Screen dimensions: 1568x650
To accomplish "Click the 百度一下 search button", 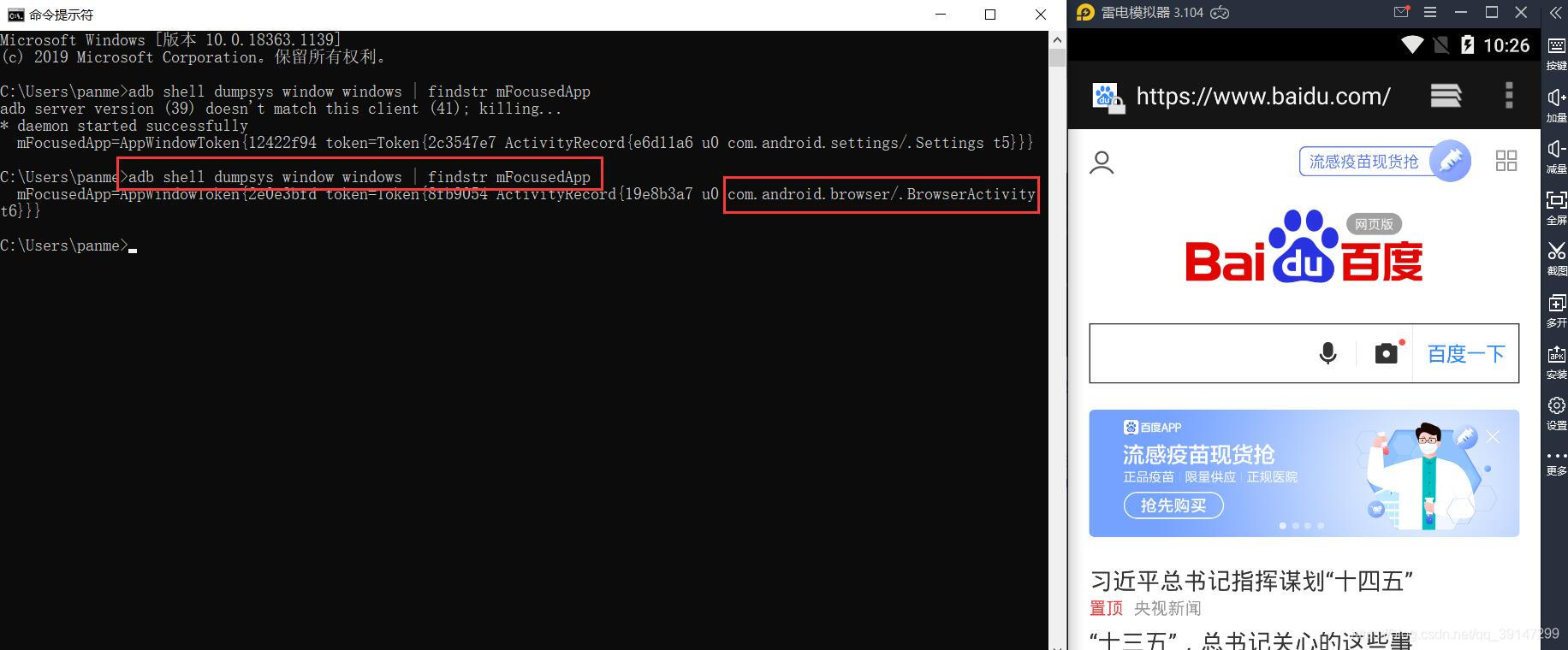I will click(x=1466, y=354).
